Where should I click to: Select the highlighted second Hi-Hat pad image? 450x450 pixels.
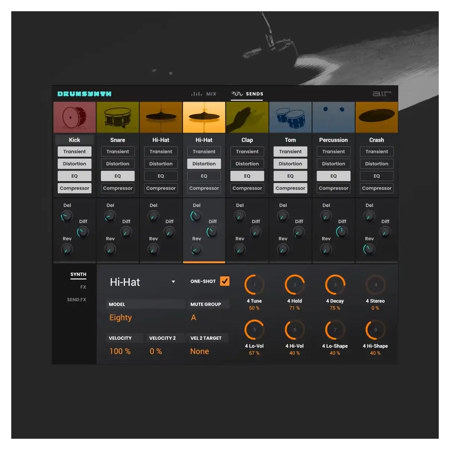point(204,117)
